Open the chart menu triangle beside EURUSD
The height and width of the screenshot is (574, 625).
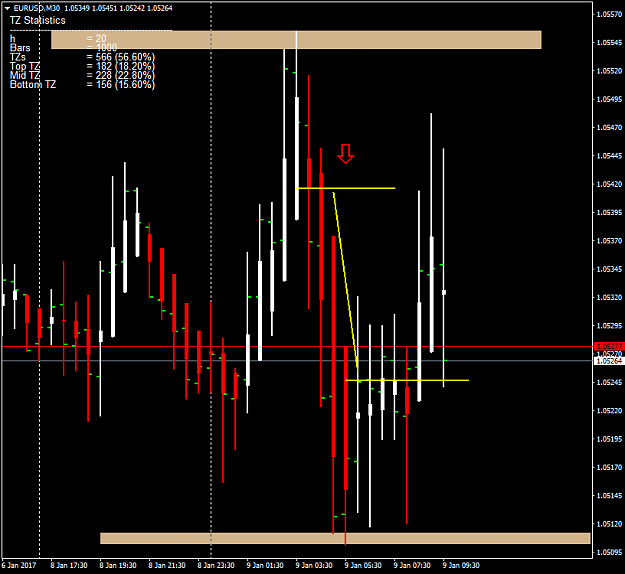(7, 8)
